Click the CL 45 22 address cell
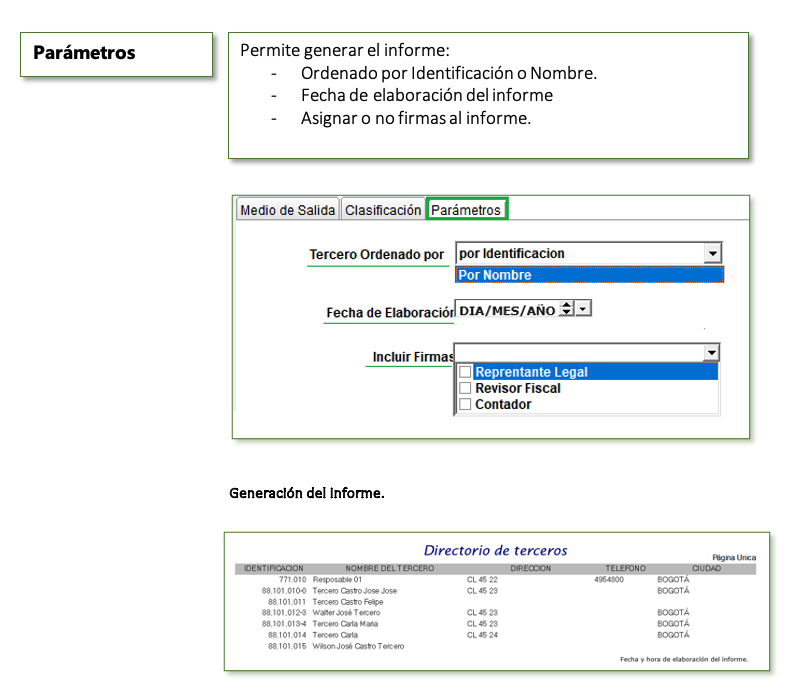Viewport: 786px width, 698px height. [482, 580]
